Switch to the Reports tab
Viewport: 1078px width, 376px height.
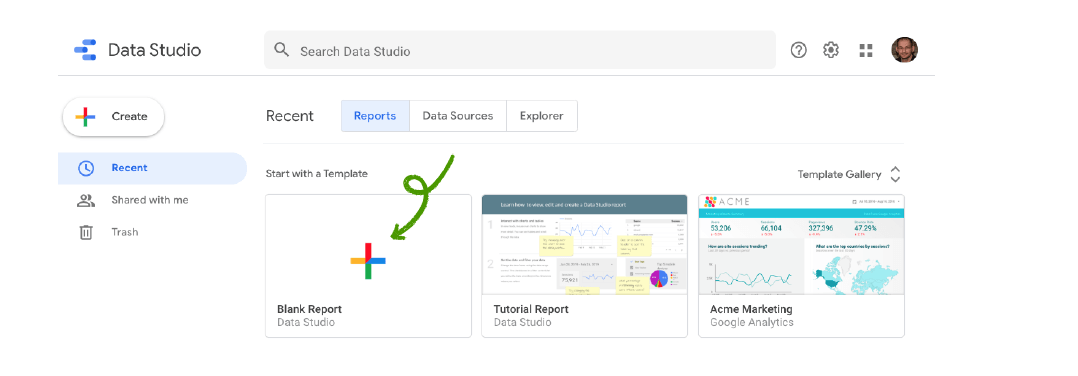point(375,115)
